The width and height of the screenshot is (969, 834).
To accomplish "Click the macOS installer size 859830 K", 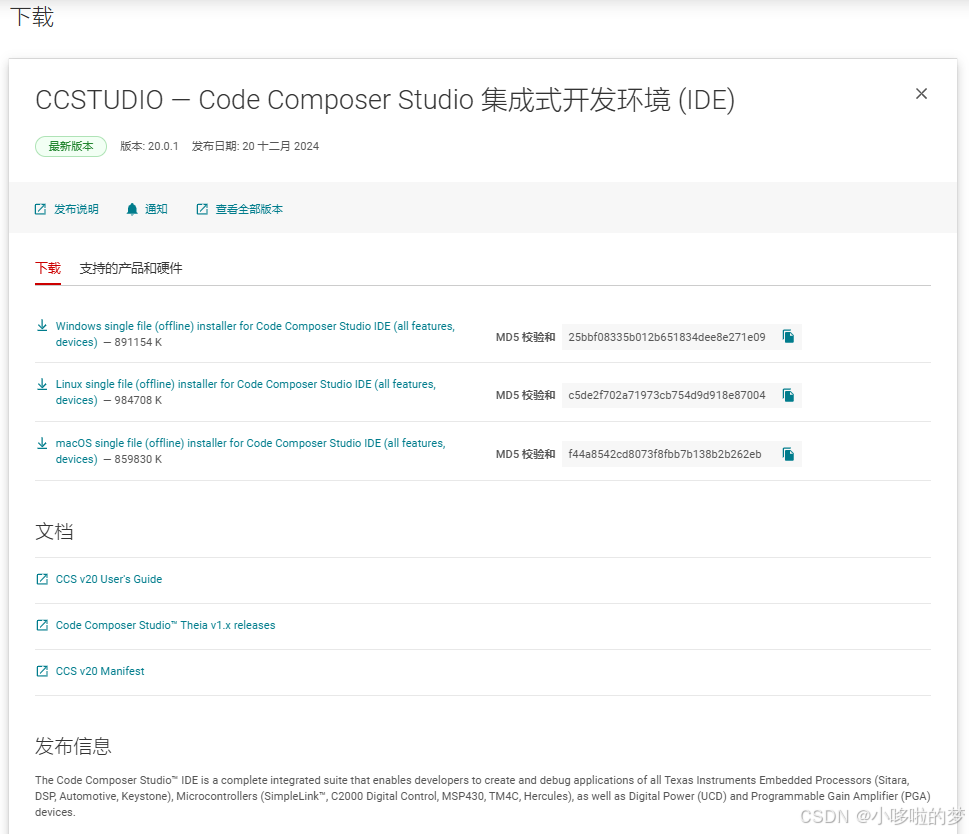I will coord(138,459).
